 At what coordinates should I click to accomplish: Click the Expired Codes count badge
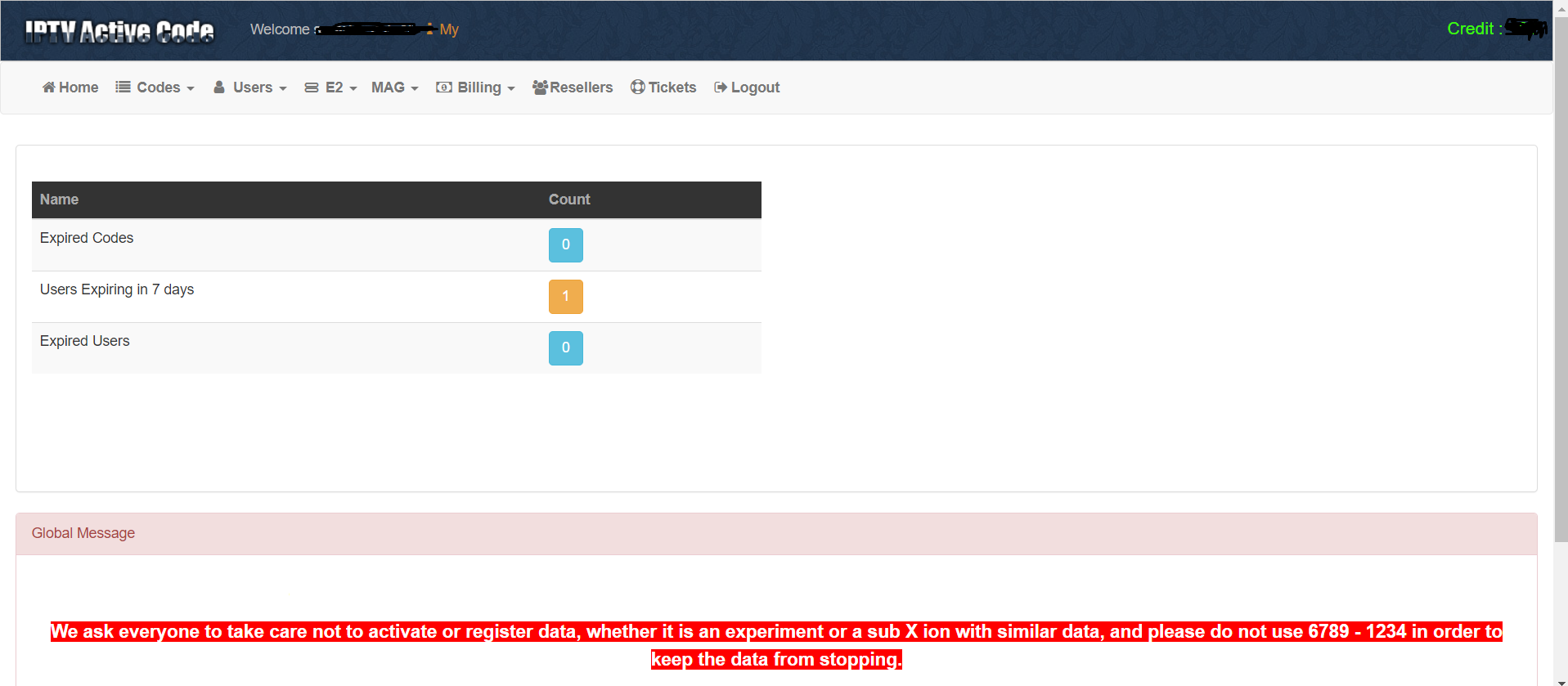point(565,245)
